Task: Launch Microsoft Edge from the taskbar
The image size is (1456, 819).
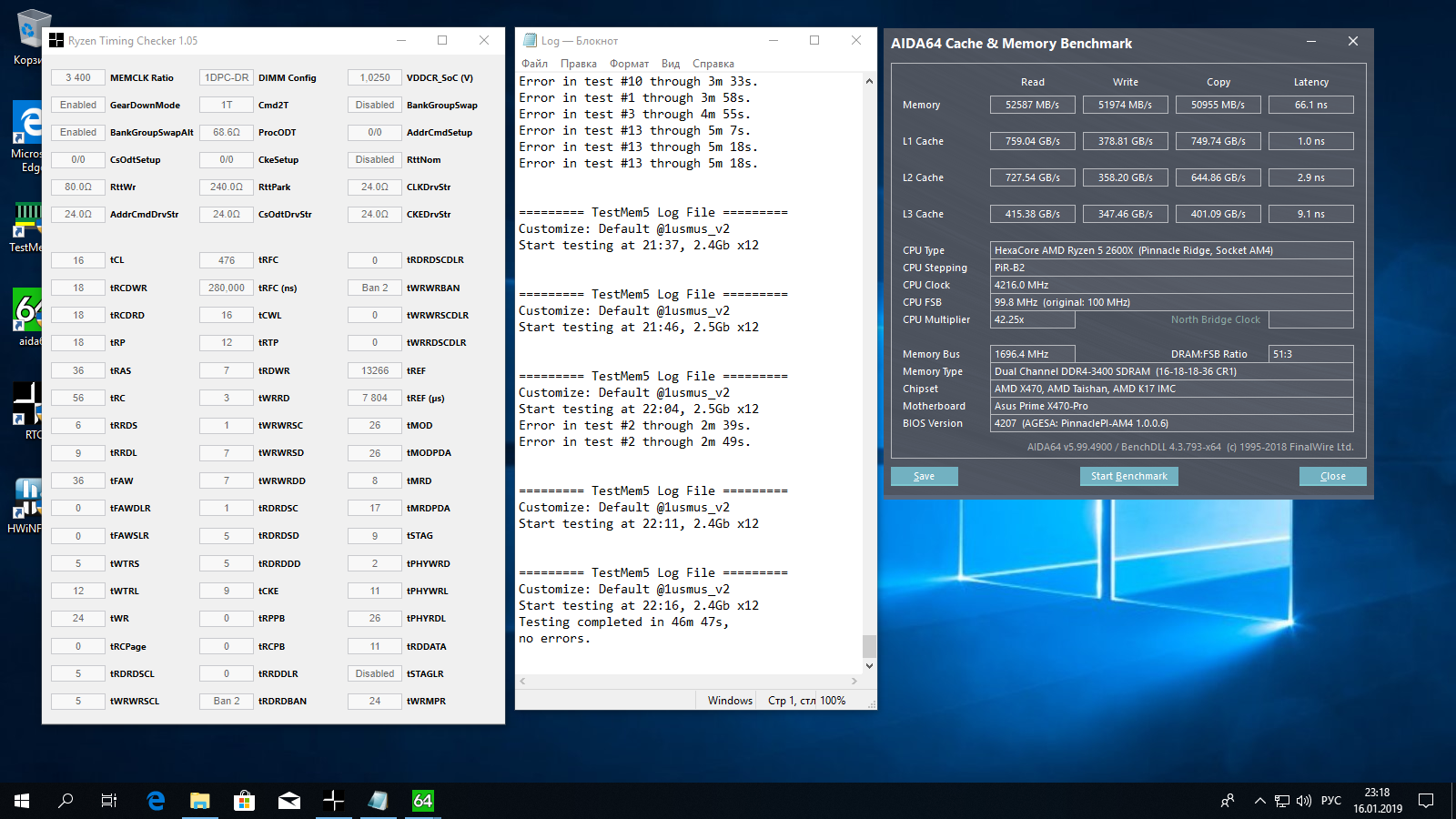Action: click(x=156, y=801)
